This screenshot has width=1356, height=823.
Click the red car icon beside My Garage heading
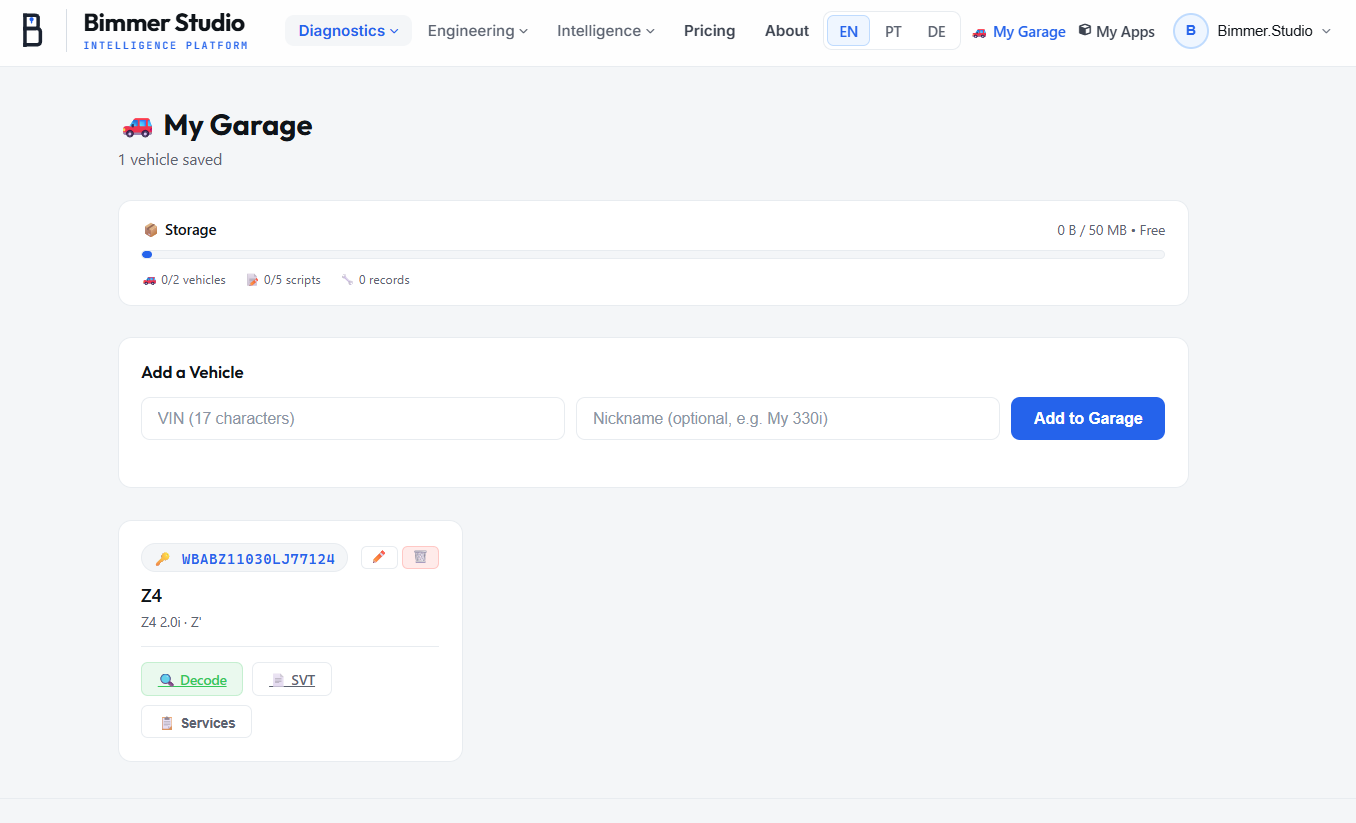tap(137, 126)
